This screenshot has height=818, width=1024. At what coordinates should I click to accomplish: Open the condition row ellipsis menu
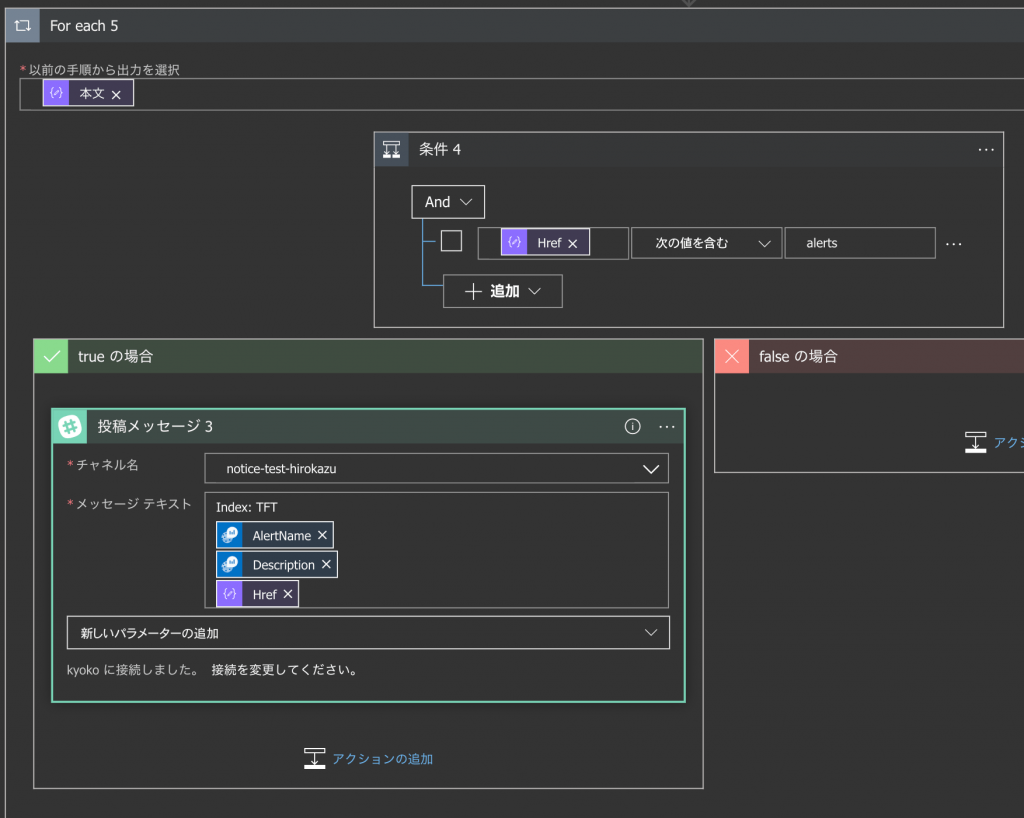[953, 244]
